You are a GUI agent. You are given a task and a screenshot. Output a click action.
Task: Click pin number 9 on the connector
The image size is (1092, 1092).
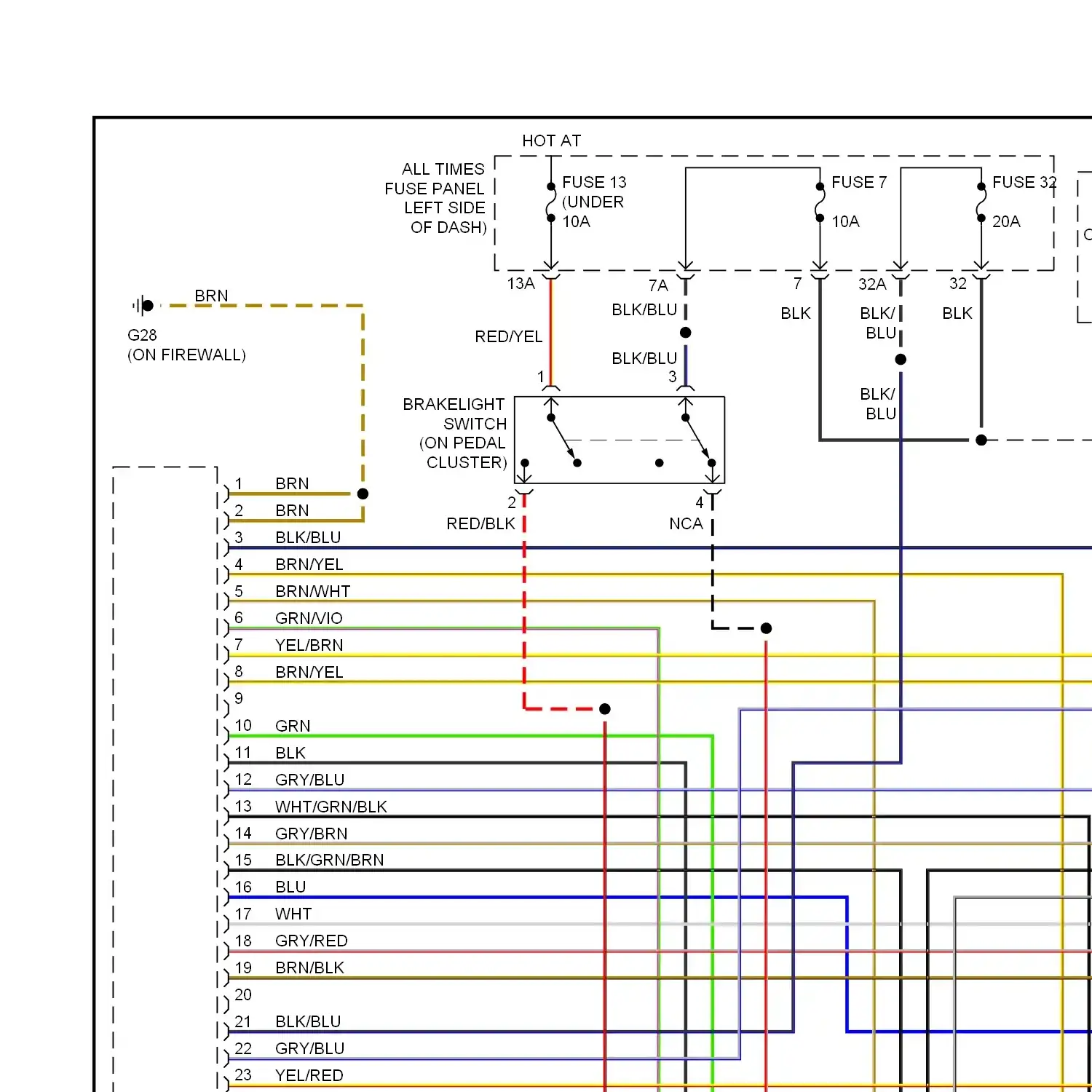(239, 698)
